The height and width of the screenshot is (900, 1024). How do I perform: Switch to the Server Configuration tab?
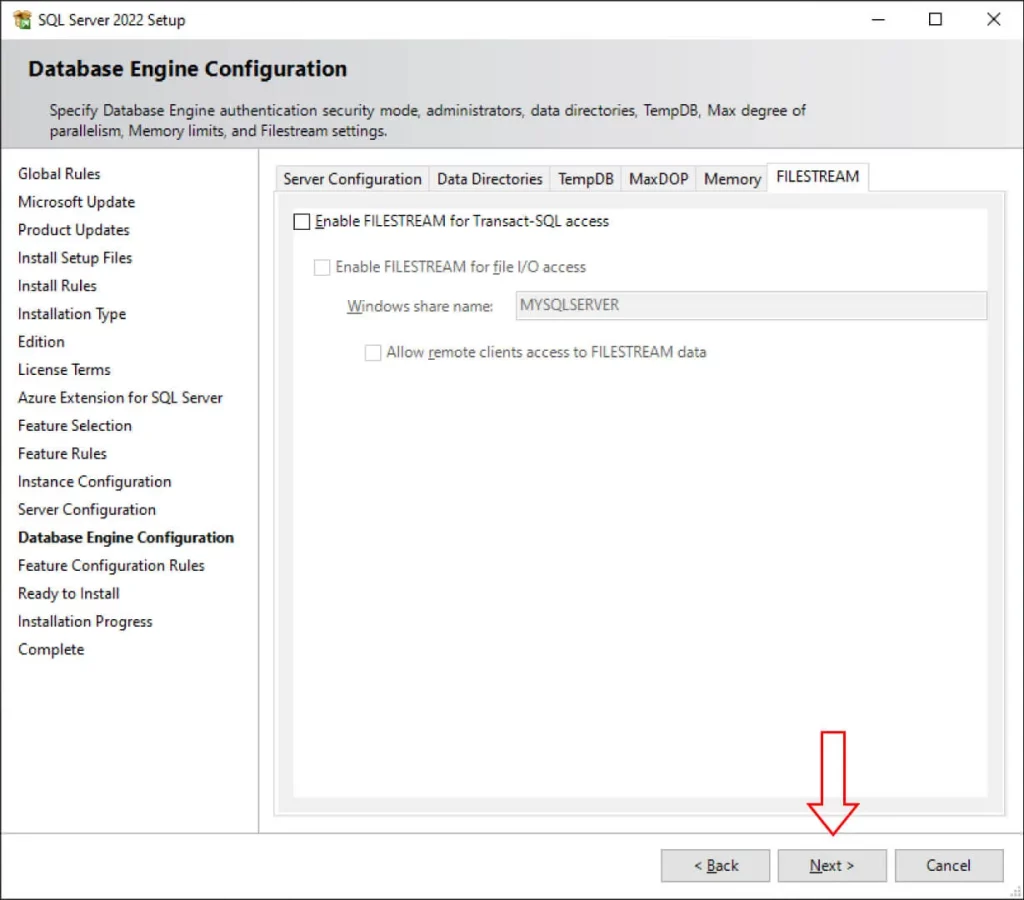(x=351, y=178)
